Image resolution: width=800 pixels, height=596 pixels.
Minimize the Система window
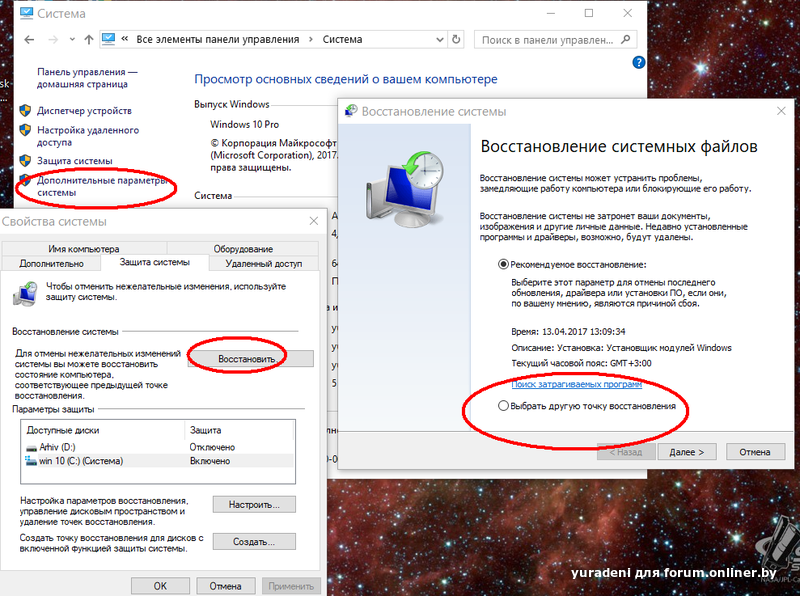pyautogui.click(x=551, y=13)
